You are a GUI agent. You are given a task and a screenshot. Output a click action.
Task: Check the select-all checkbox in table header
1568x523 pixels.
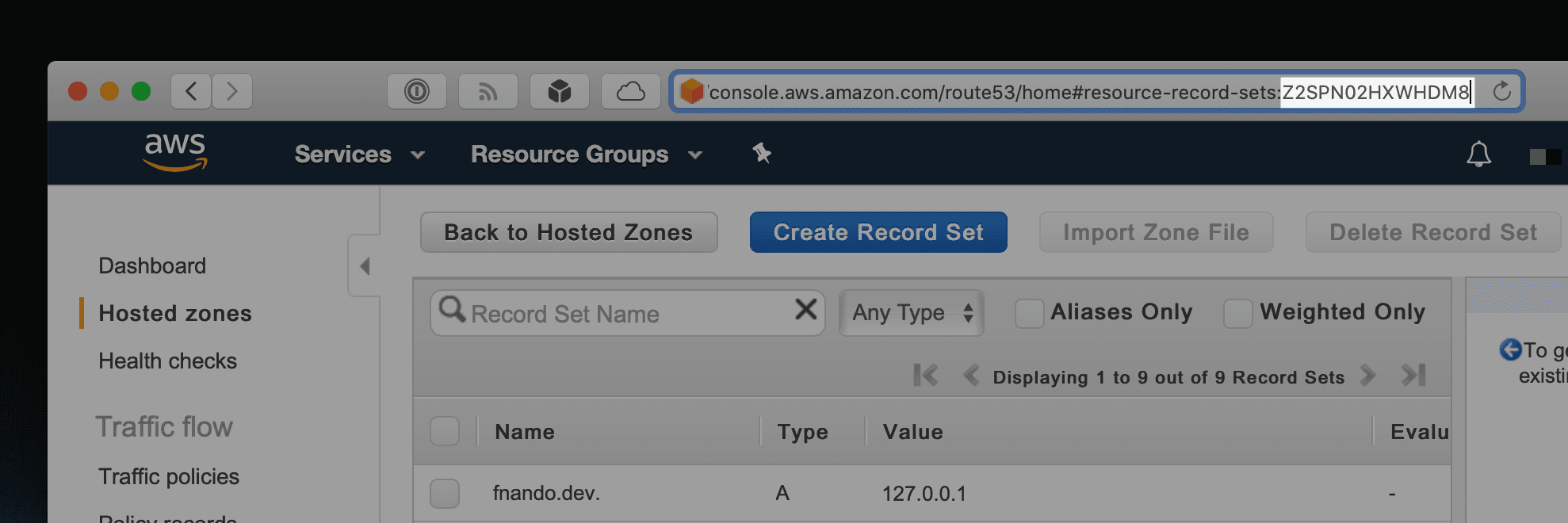(x=445, y=432)
